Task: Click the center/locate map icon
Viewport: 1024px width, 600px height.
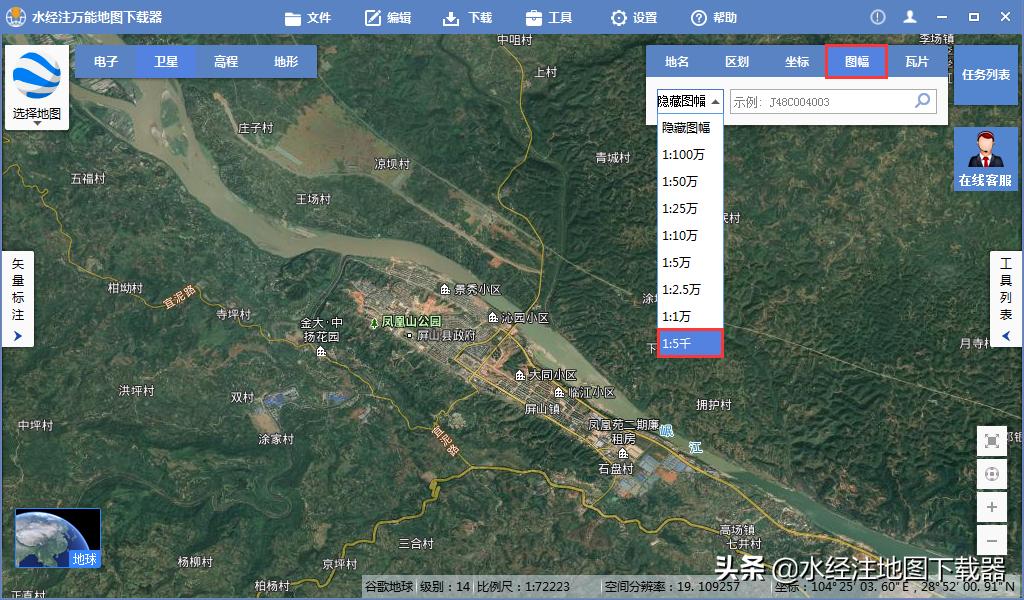Action: 990,474
